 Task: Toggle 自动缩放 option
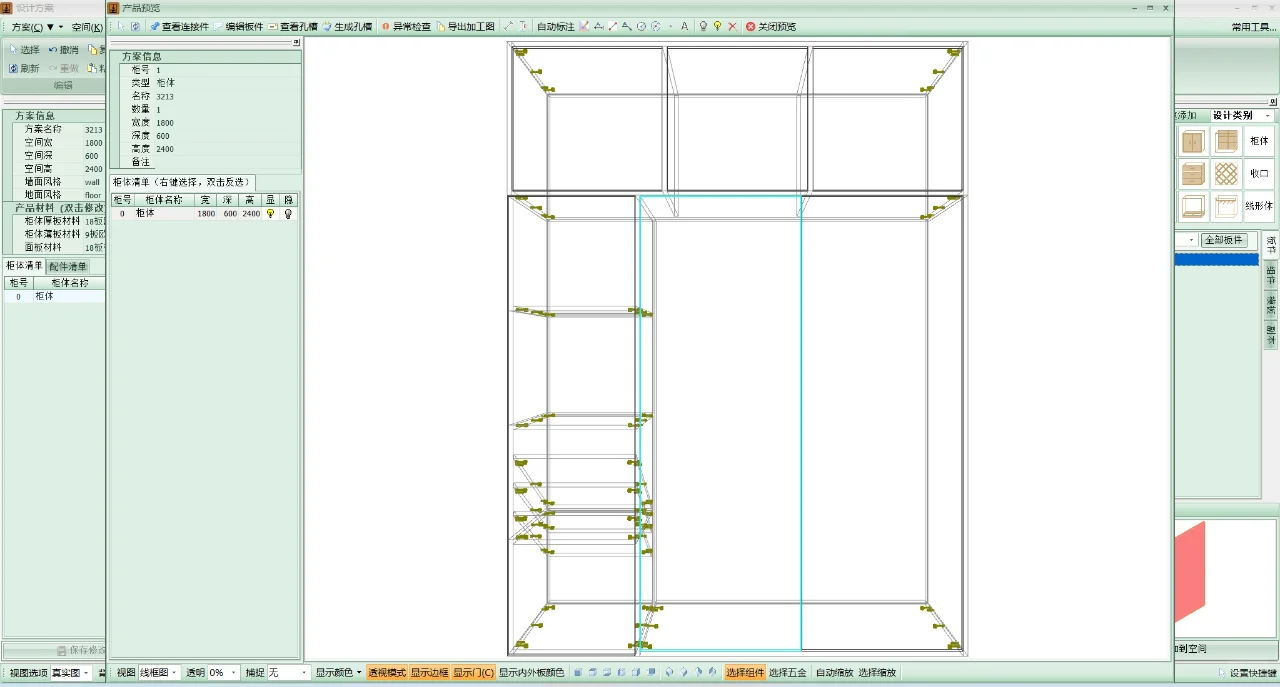[x=835, y=673]
